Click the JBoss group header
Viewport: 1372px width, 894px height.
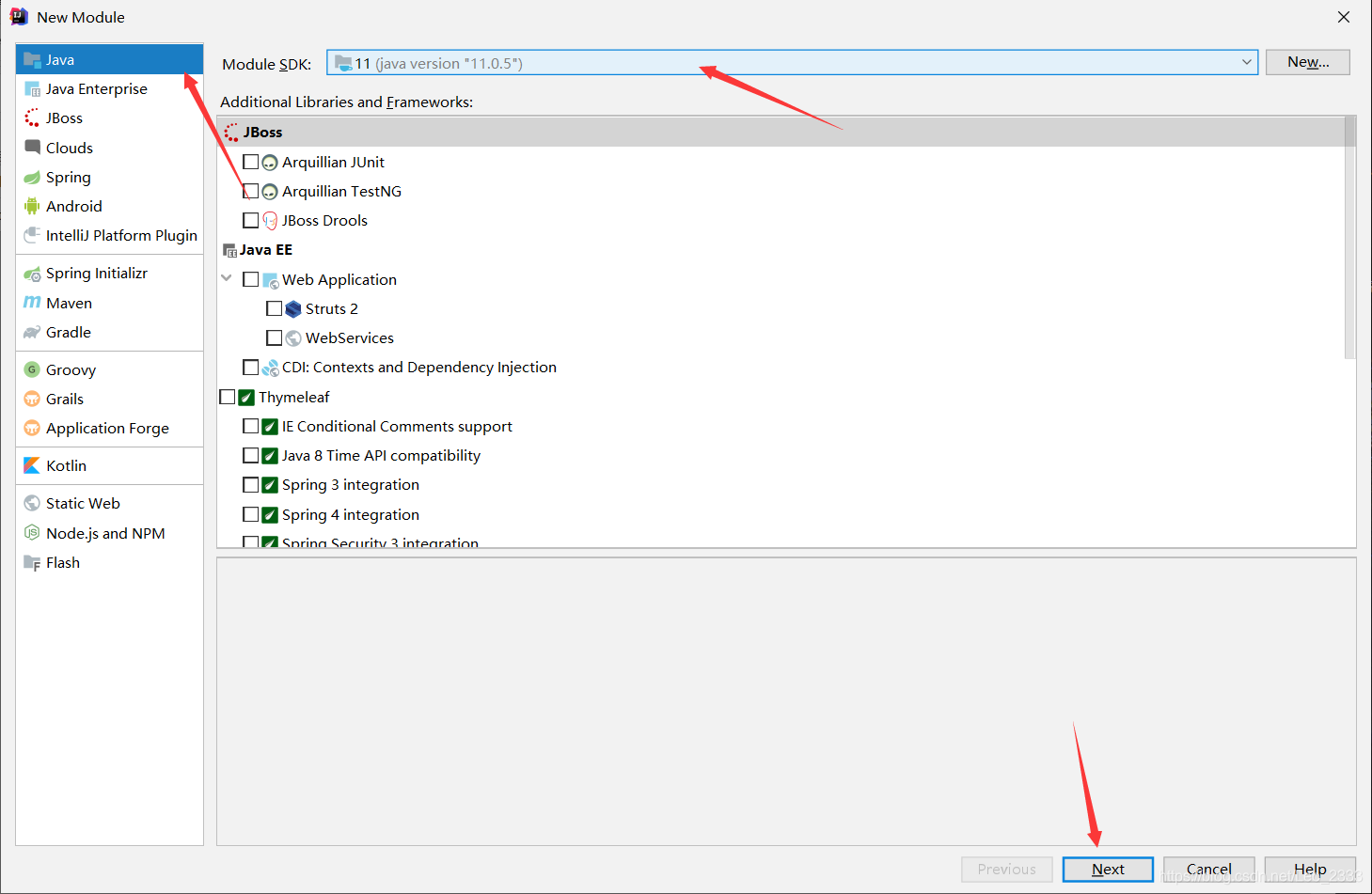coord(781,133)
